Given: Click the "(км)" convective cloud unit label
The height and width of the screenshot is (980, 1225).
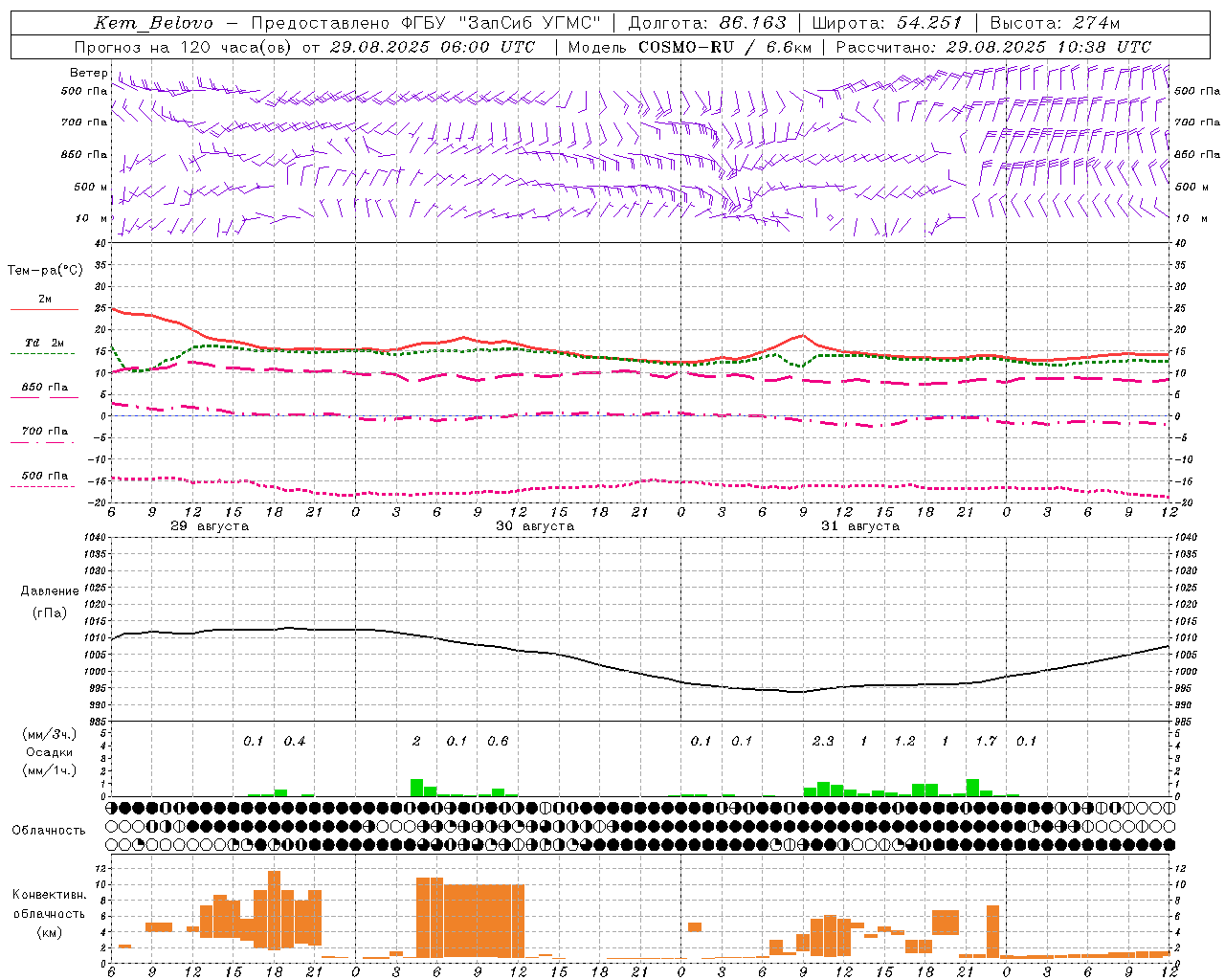Looking at the screenshot, I should pos(50,932).
